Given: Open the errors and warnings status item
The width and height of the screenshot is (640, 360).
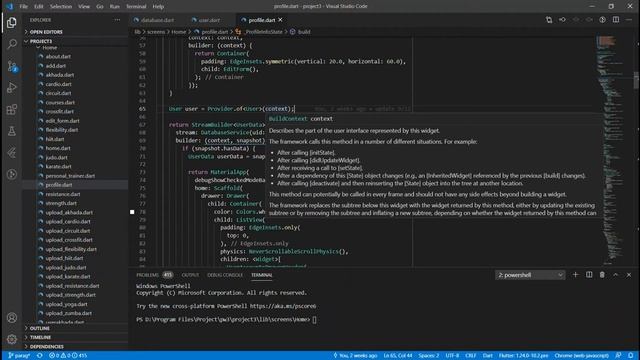Looking at the screenshot, I should coord(68,356).
